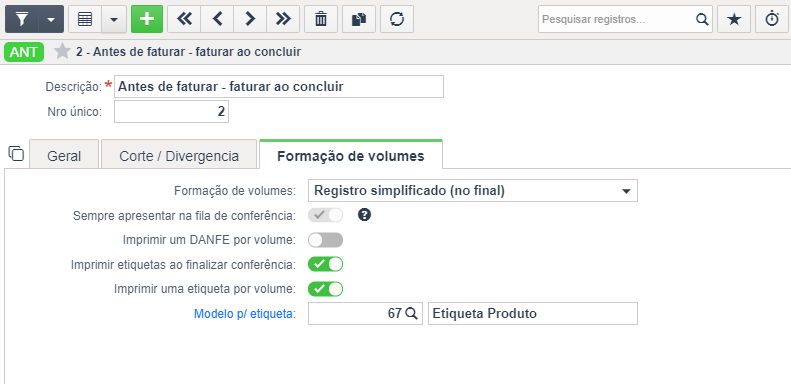Go to the next record
791x384 pixels.
click(250, 19)
